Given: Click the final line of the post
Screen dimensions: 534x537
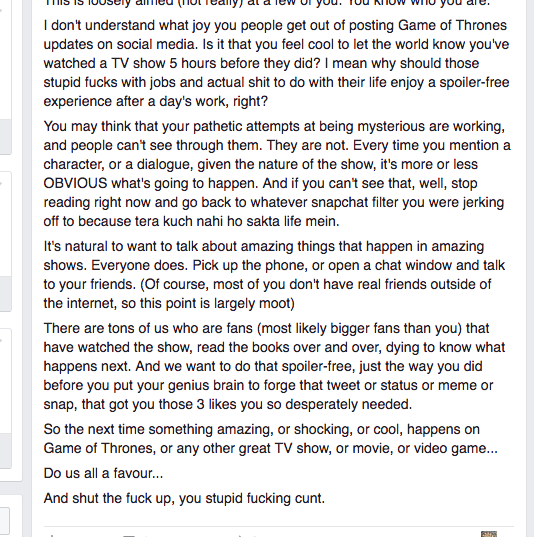Looking at the screenshot, I should pyautogui.click(x=184, y=498).
